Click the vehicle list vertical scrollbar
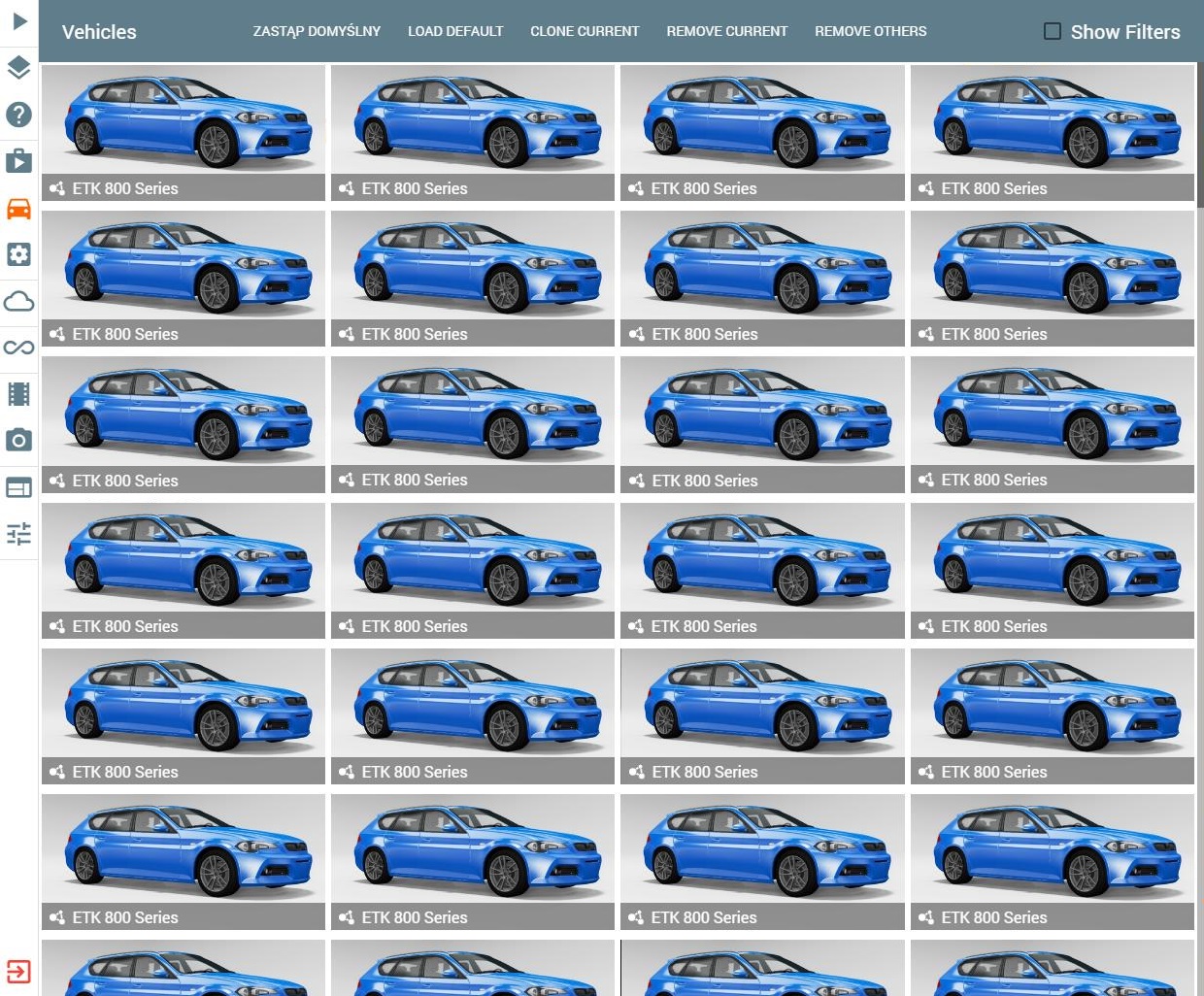Screen dimensions: 1204x996 pyautogui.click(x=1200, y=135)
